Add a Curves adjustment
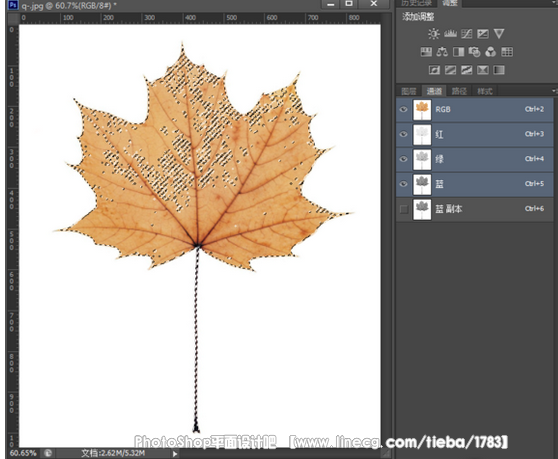558x459 pixels. [467, 34]
